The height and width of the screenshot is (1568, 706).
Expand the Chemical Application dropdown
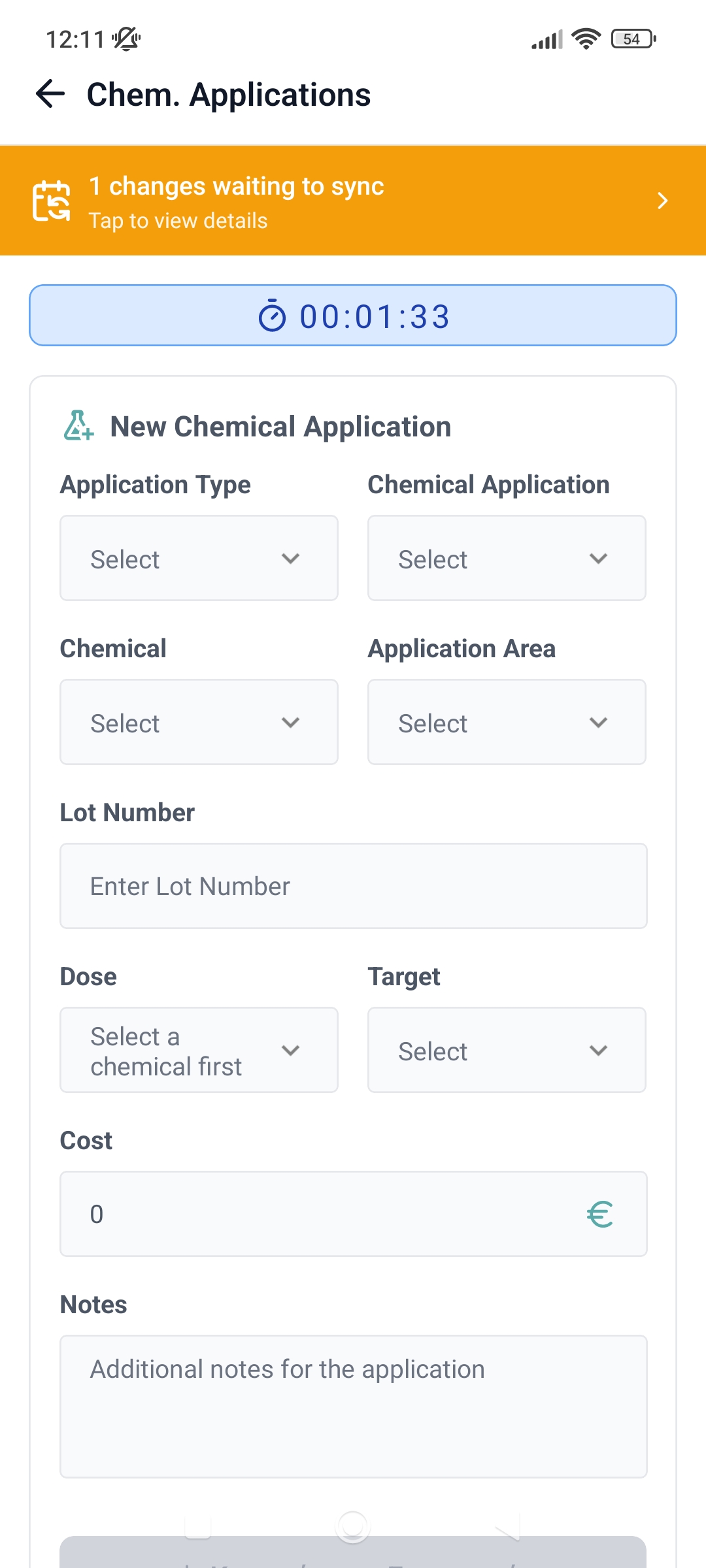pyautogui.click(x=507, y=559)
